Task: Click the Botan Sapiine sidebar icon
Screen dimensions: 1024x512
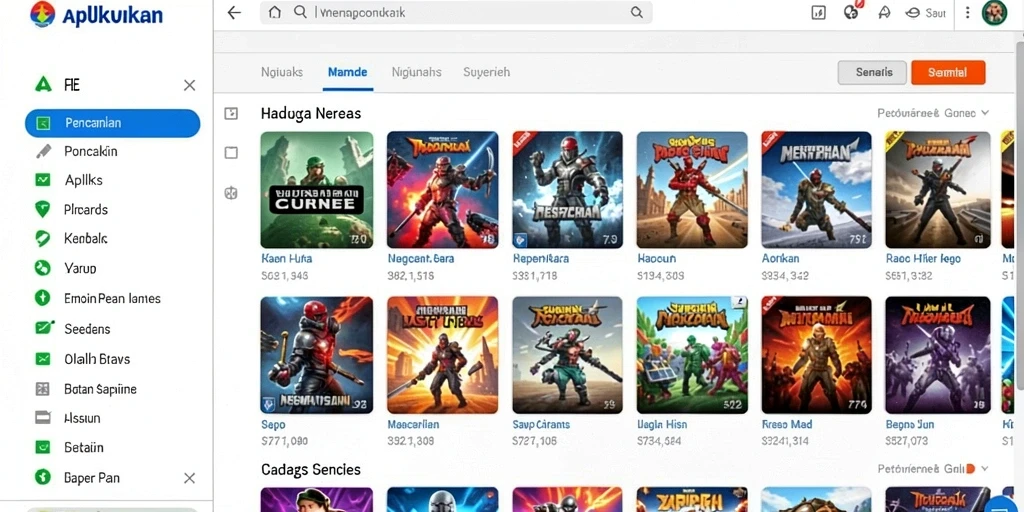Action: coord(42,389)
